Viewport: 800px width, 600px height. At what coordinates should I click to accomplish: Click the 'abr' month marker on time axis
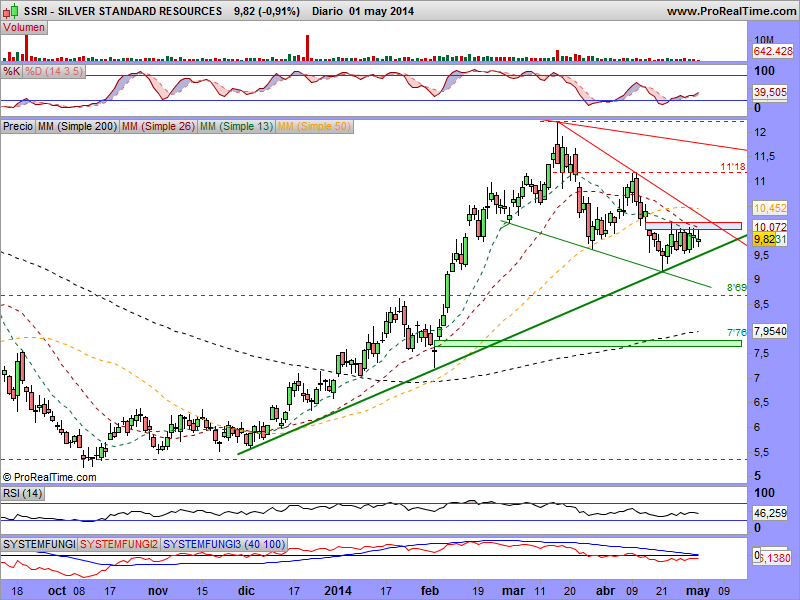coord(606,591)
